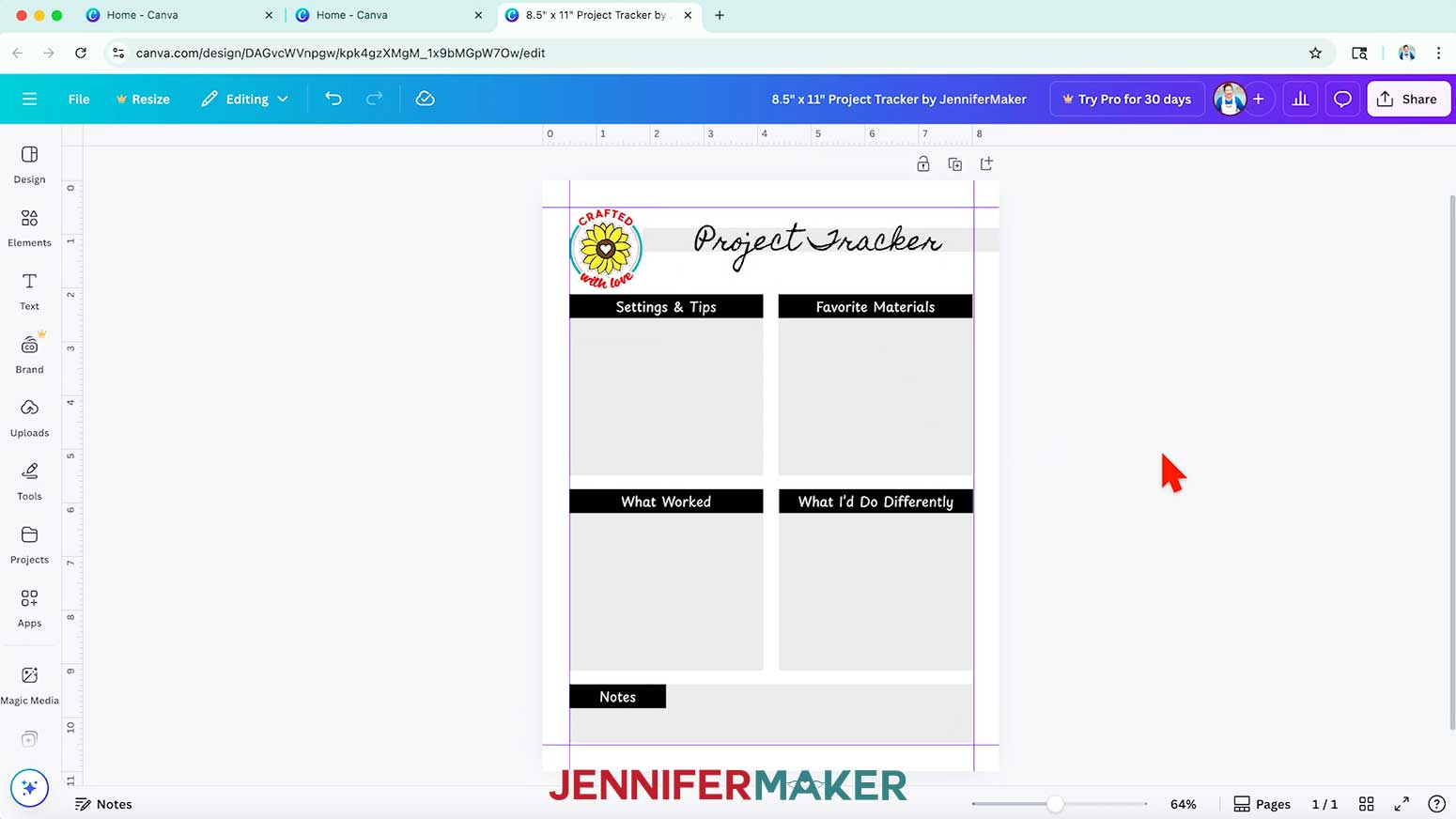View site information icon in address bar
1456x819 pixels.
[118, 54]
